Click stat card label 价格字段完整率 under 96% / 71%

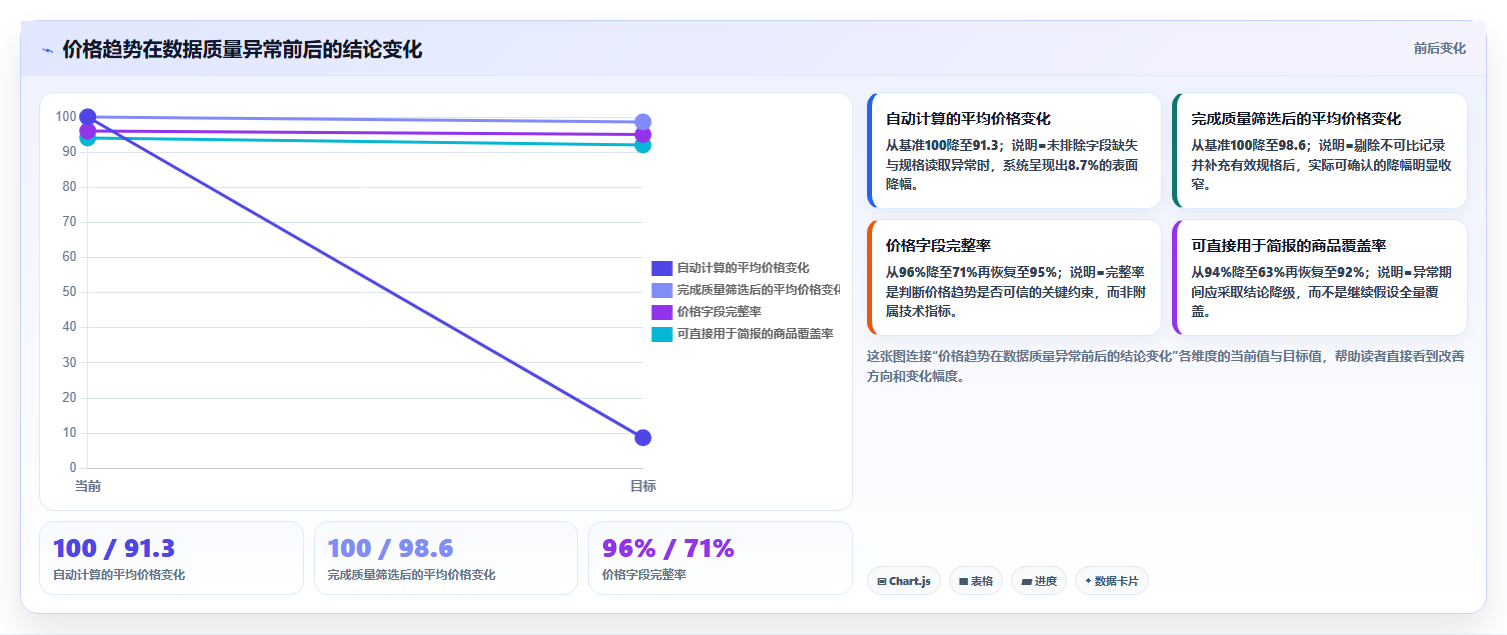[x=644, y=575]
